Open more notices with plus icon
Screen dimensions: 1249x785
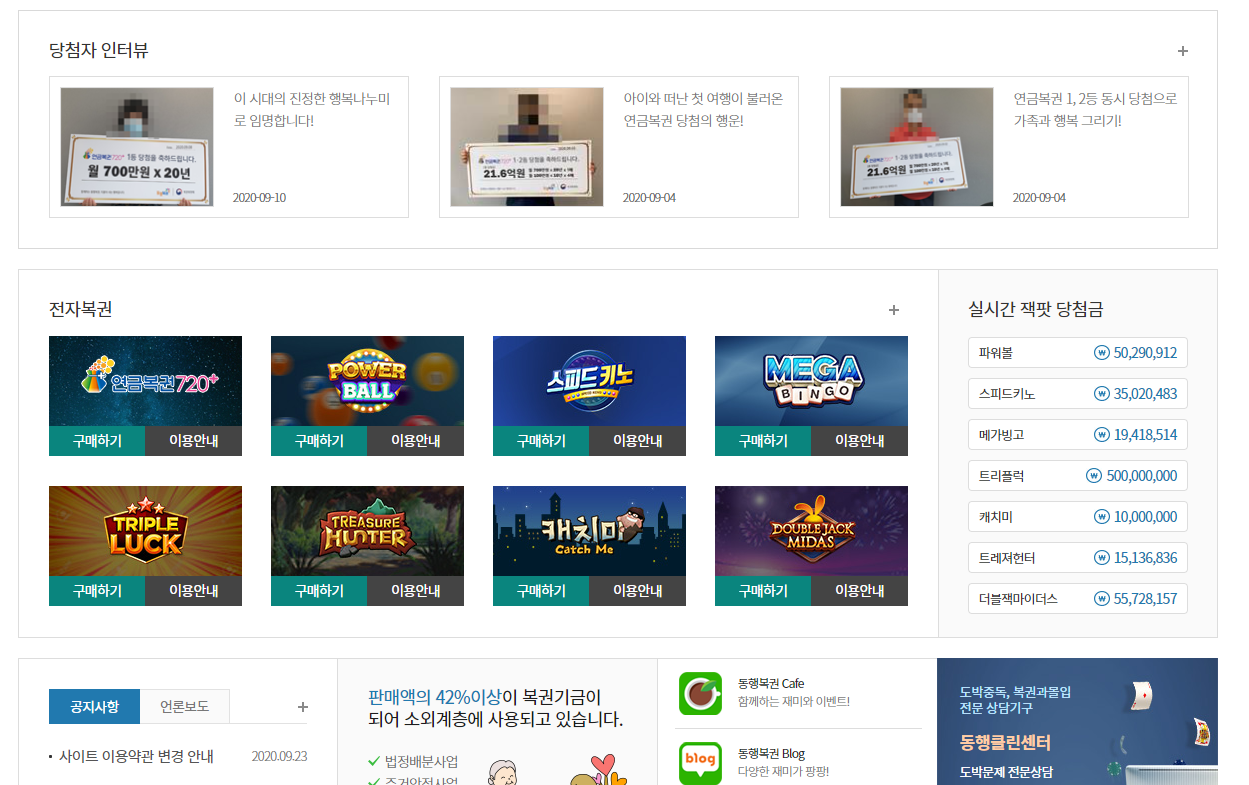[303, 707]
